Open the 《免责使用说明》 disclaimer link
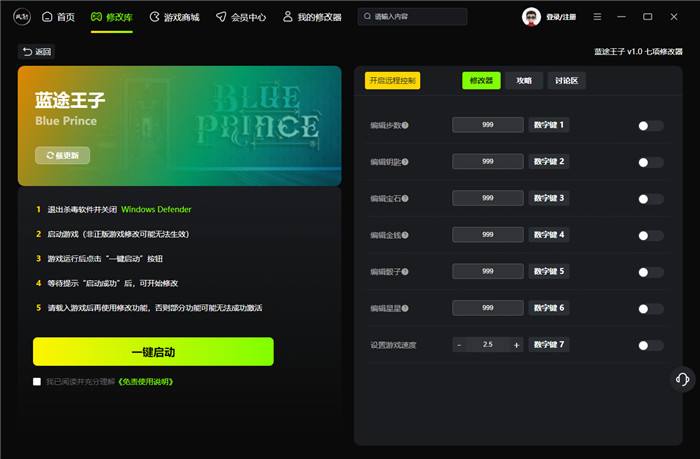The image size is (700, 459). 145,381
